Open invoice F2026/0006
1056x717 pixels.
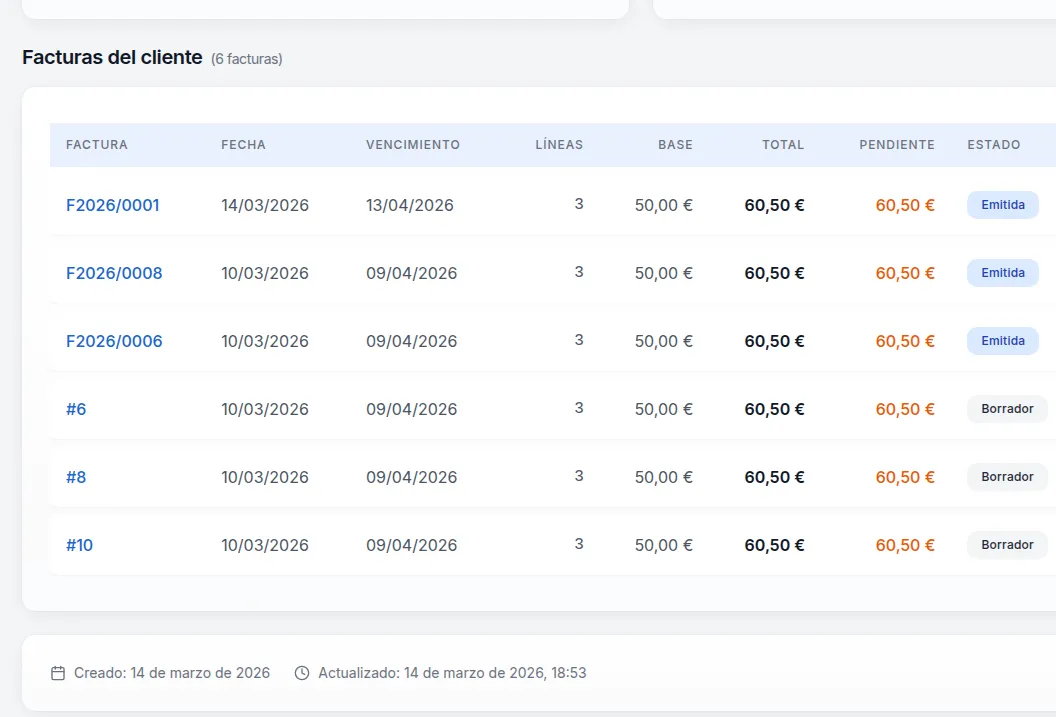(x=114, y=341)
